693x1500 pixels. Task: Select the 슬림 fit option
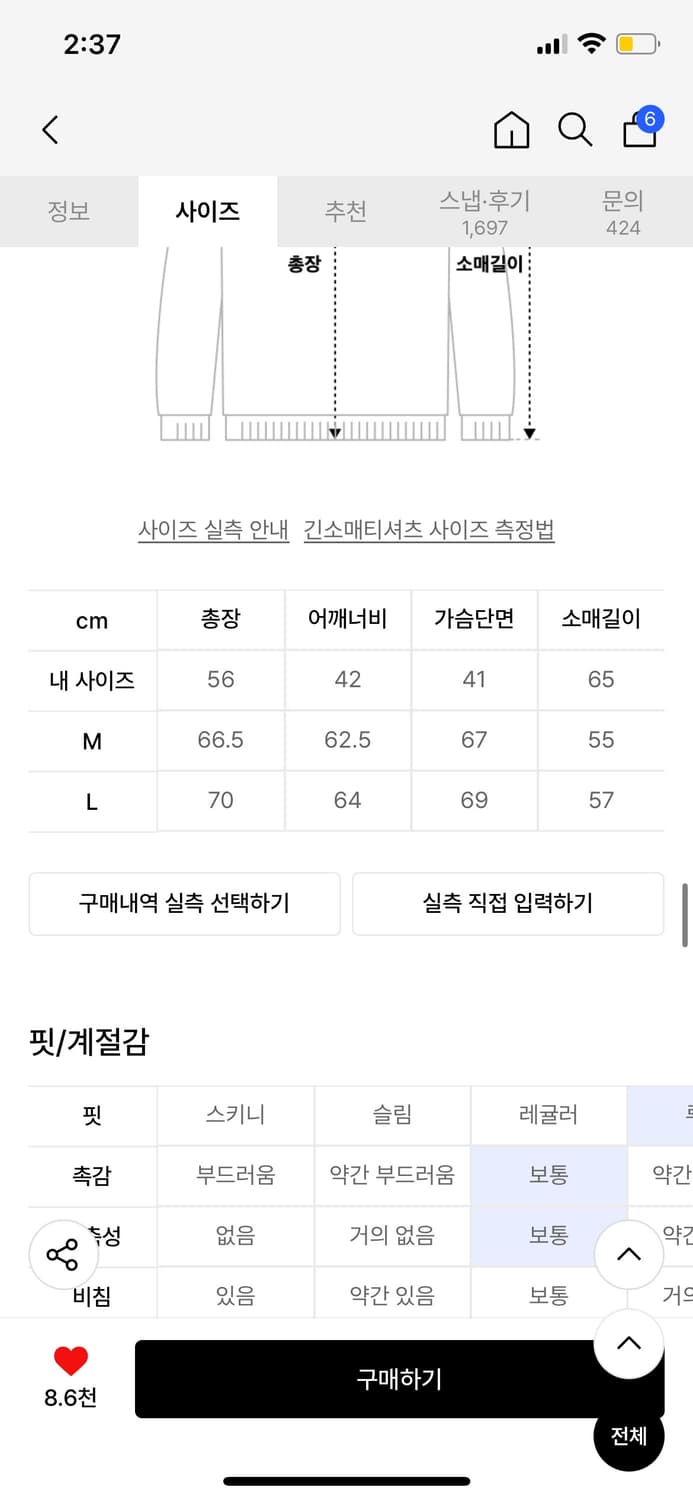point(392,1115)
